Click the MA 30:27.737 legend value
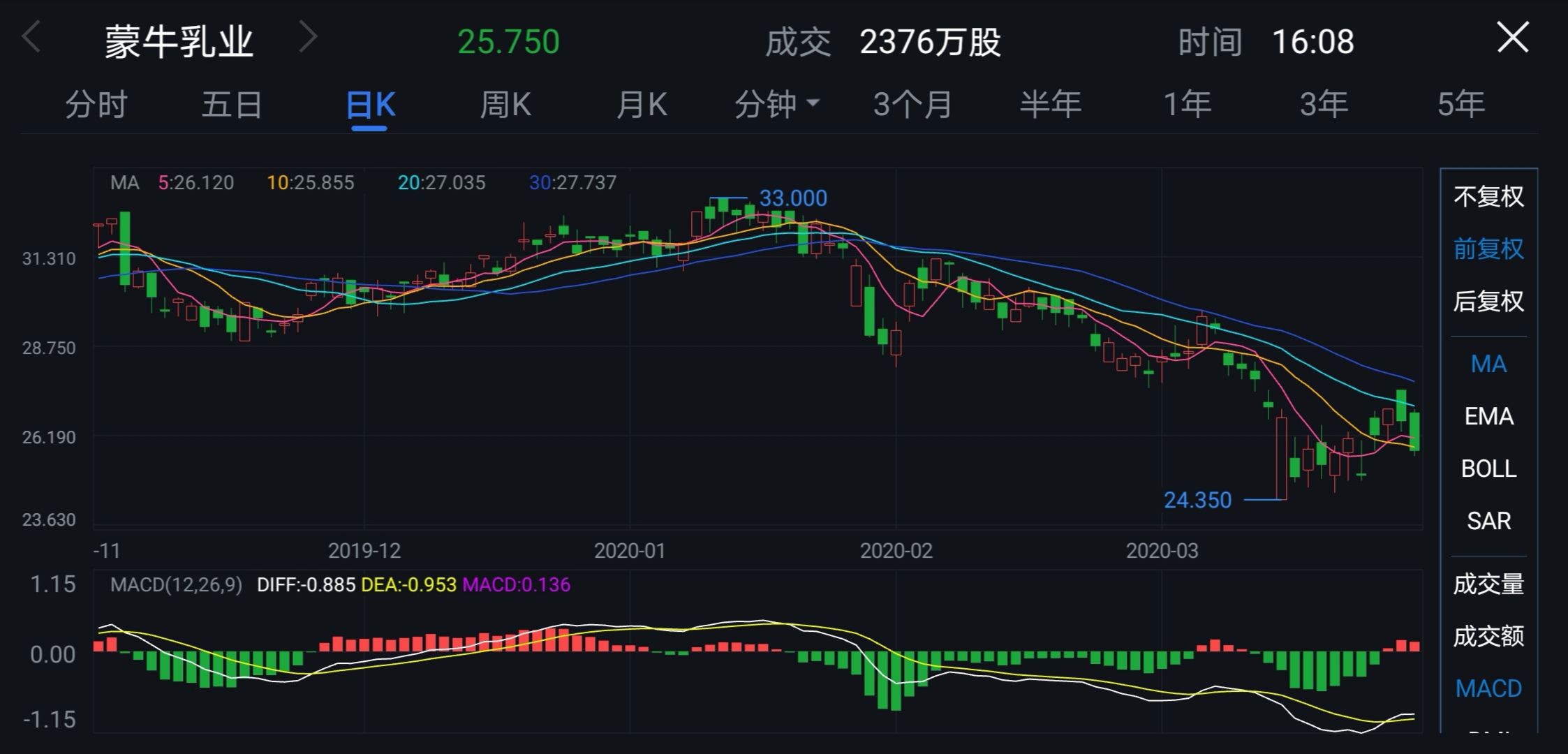Image resolution: width=1568 pixels, height=754 pixels. point(572,183)
